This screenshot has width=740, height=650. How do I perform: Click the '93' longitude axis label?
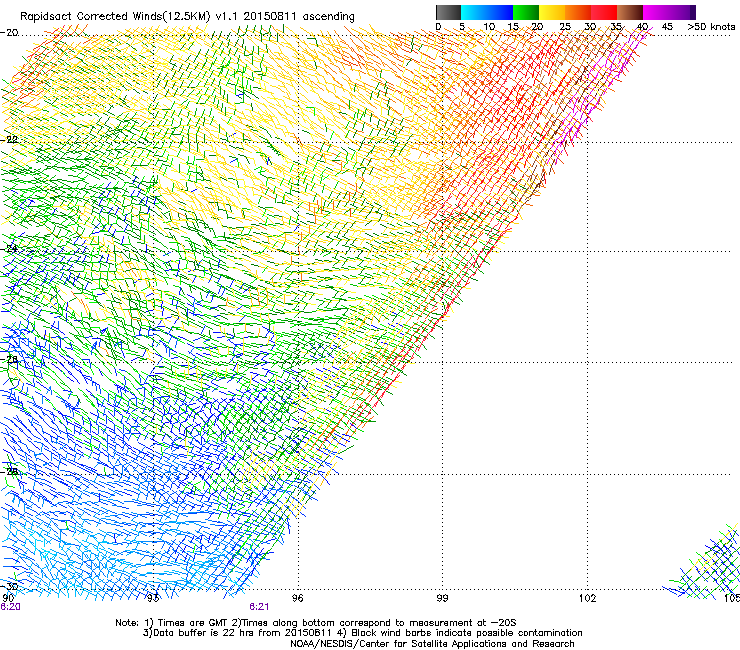(x=152, y=598)
